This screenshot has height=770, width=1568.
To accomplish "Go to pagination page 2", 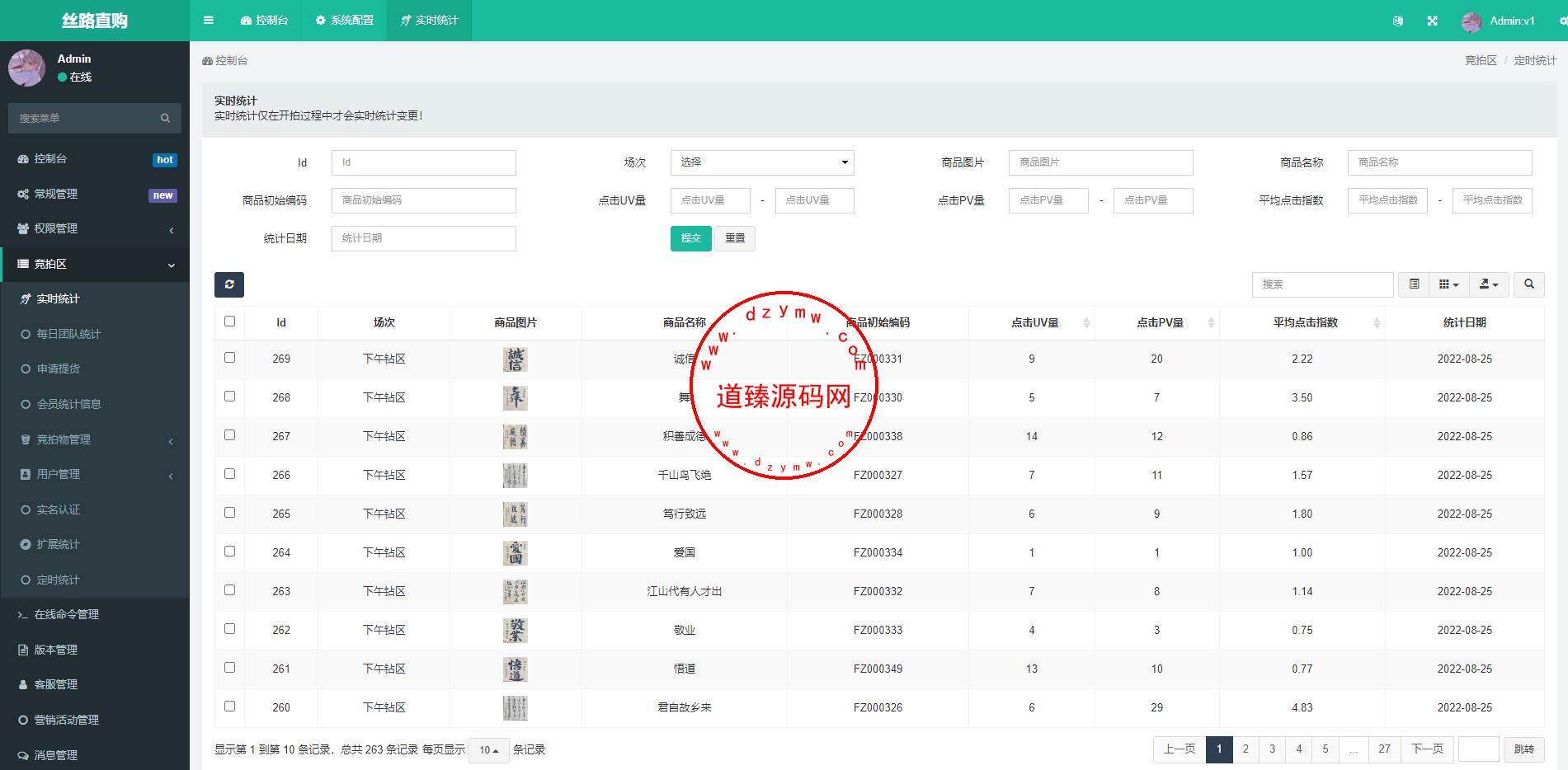I will click(x=1245, y=749).
